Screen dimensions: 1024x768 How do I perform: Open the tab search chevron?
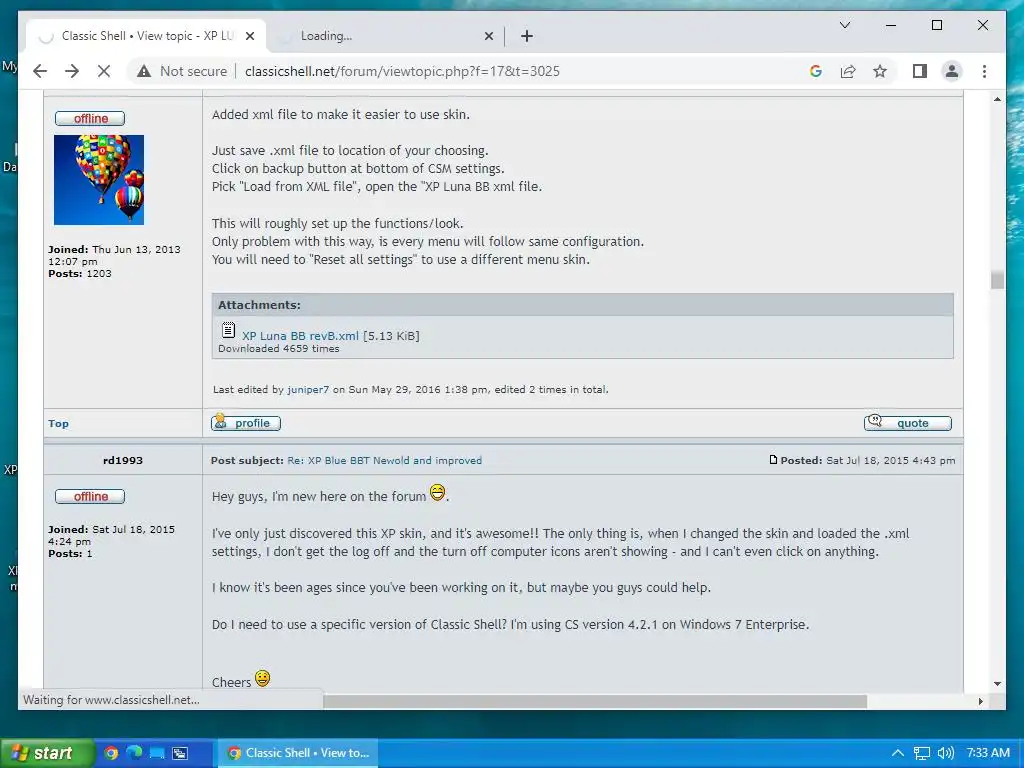pyautogui.click(x=844, y=25)
